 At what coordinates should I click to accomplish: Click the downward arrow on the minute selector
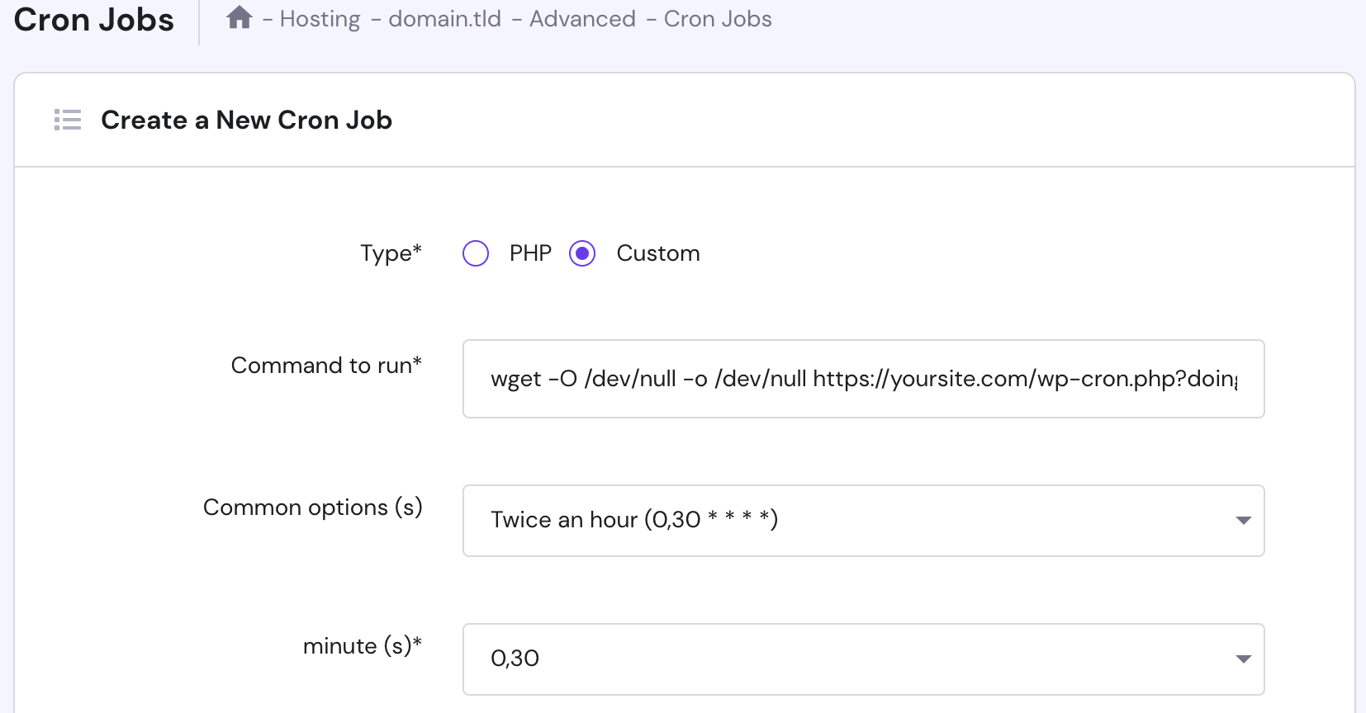tap(1242, 658)
